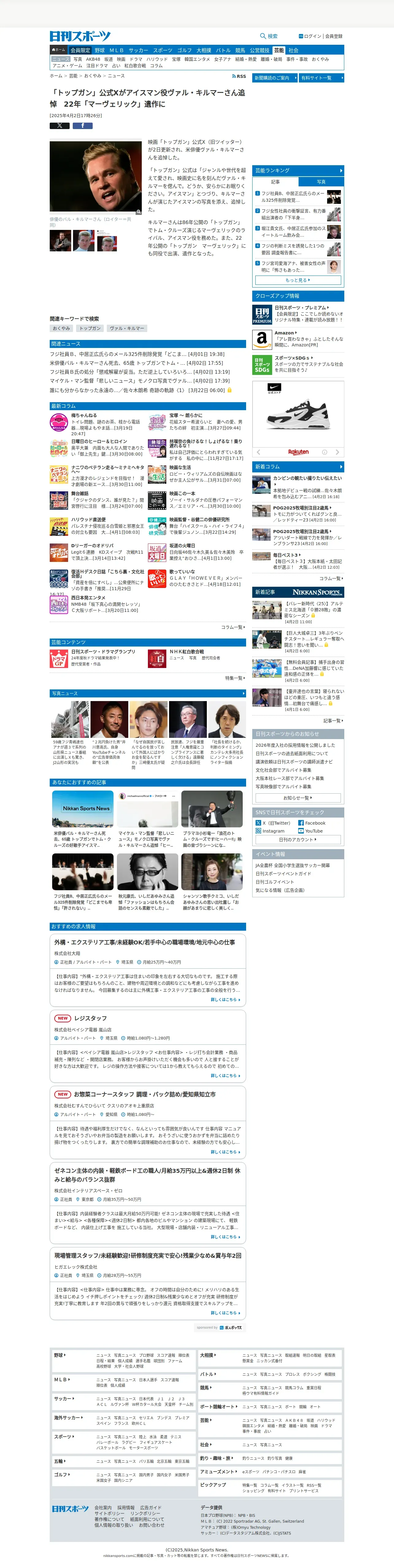Open the 新聞購読のご案内 dropdown
Image resolution: width=394 pixels, height=1568 pixels.
[275, 78]
